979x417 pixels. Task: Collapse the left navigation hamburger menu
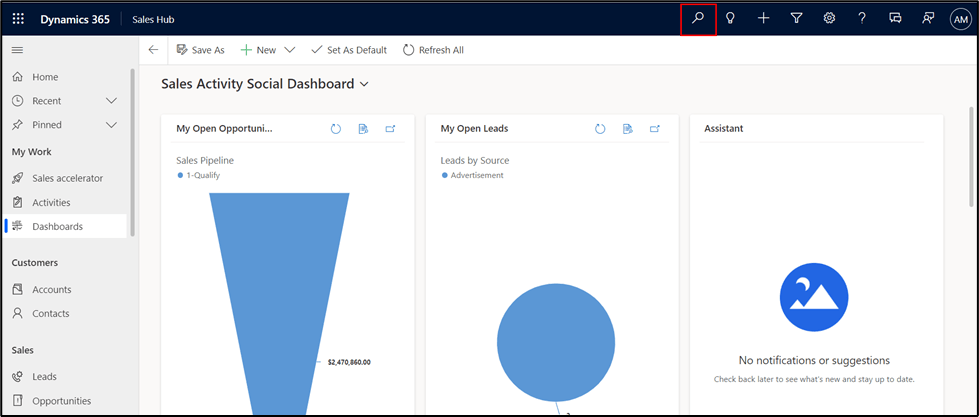pyautogui.click(x=17, y=50)
